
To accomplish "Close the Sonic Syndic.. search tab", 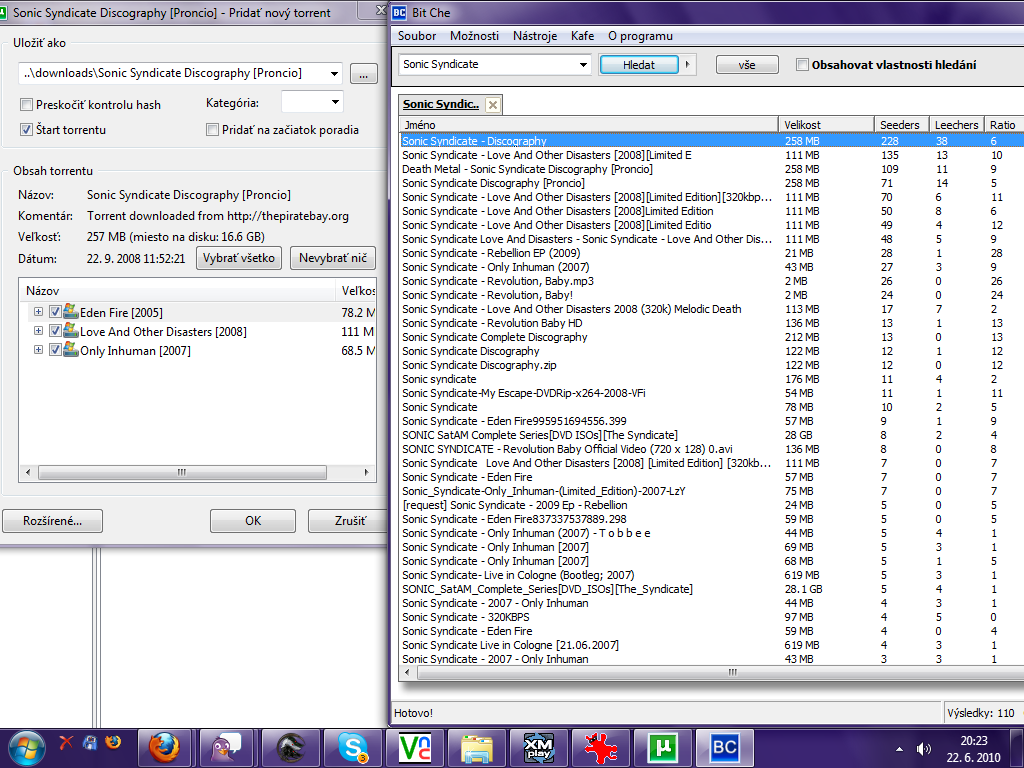I will pyautogui.click(x=493, y=104).
